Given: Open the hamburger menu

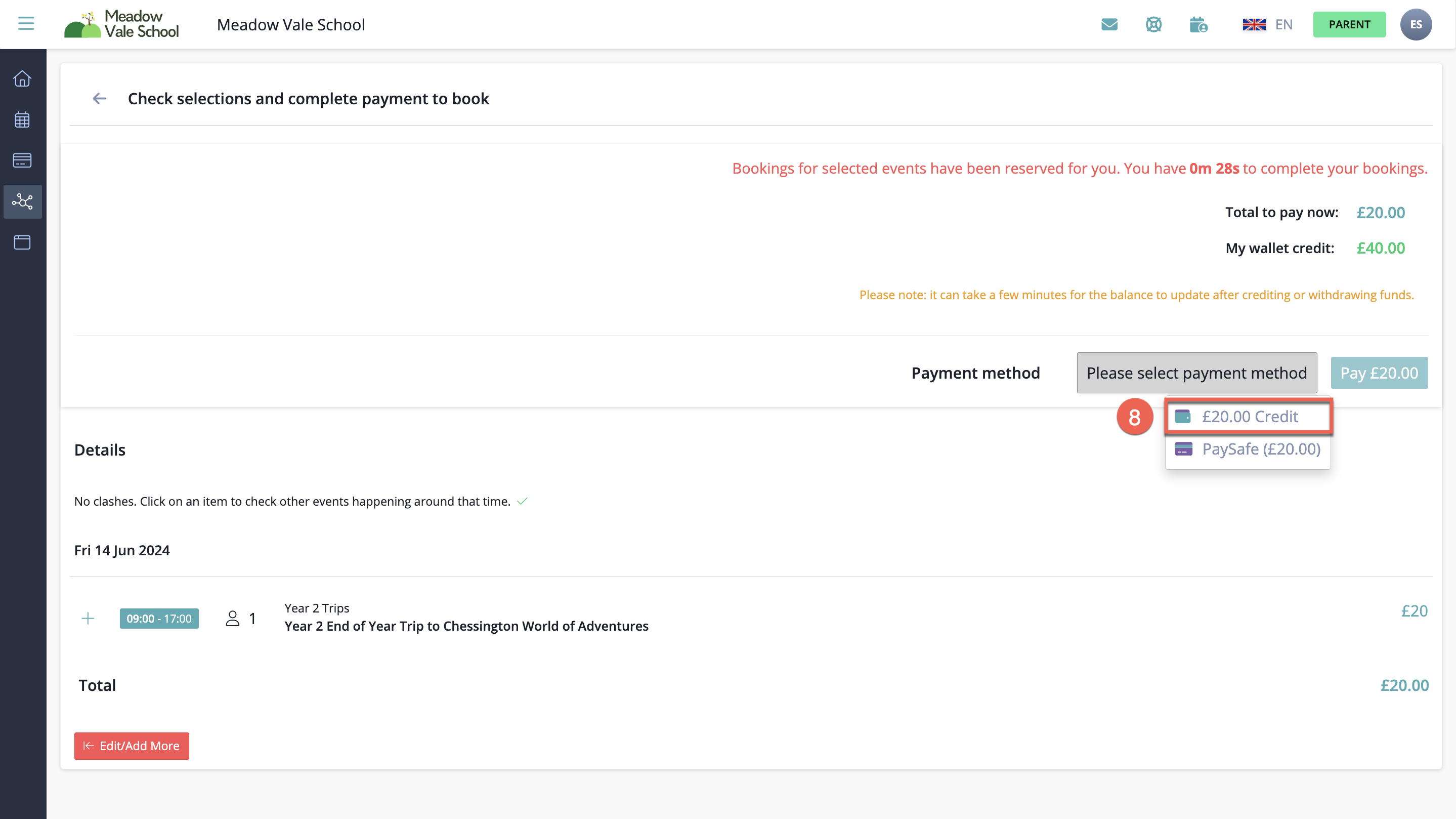Looking at the screenshot, I should (26, 24).
